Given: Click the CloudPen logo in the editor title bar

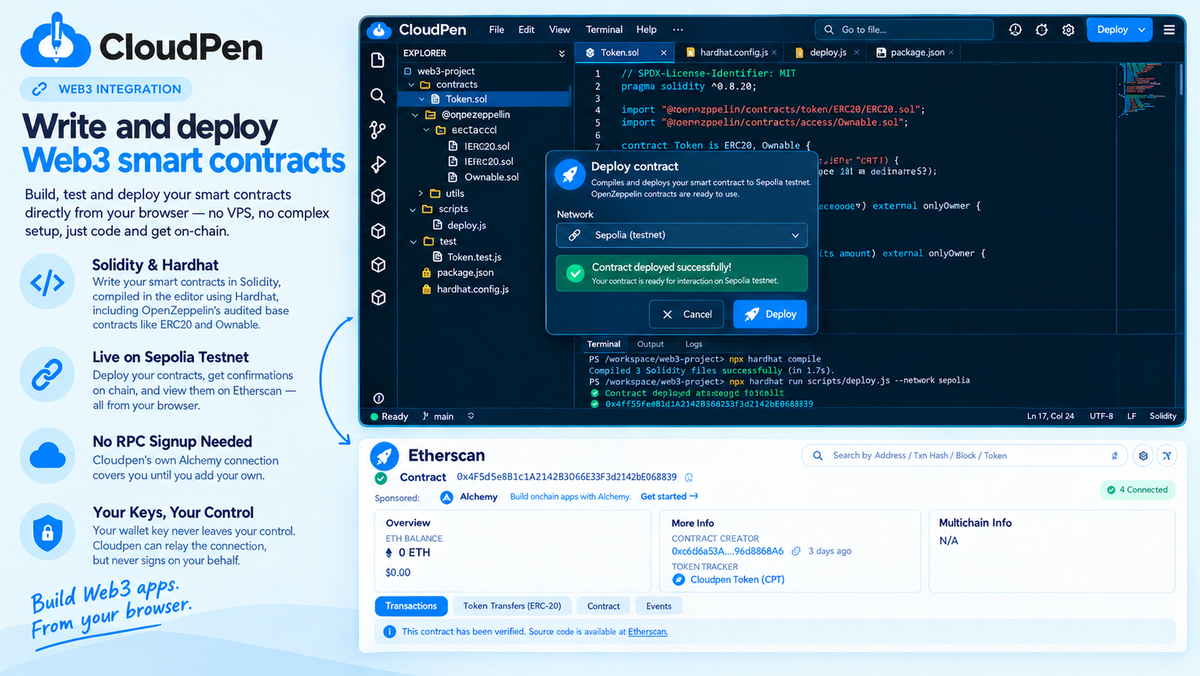Looking at the screenshot, I should 379,30.
